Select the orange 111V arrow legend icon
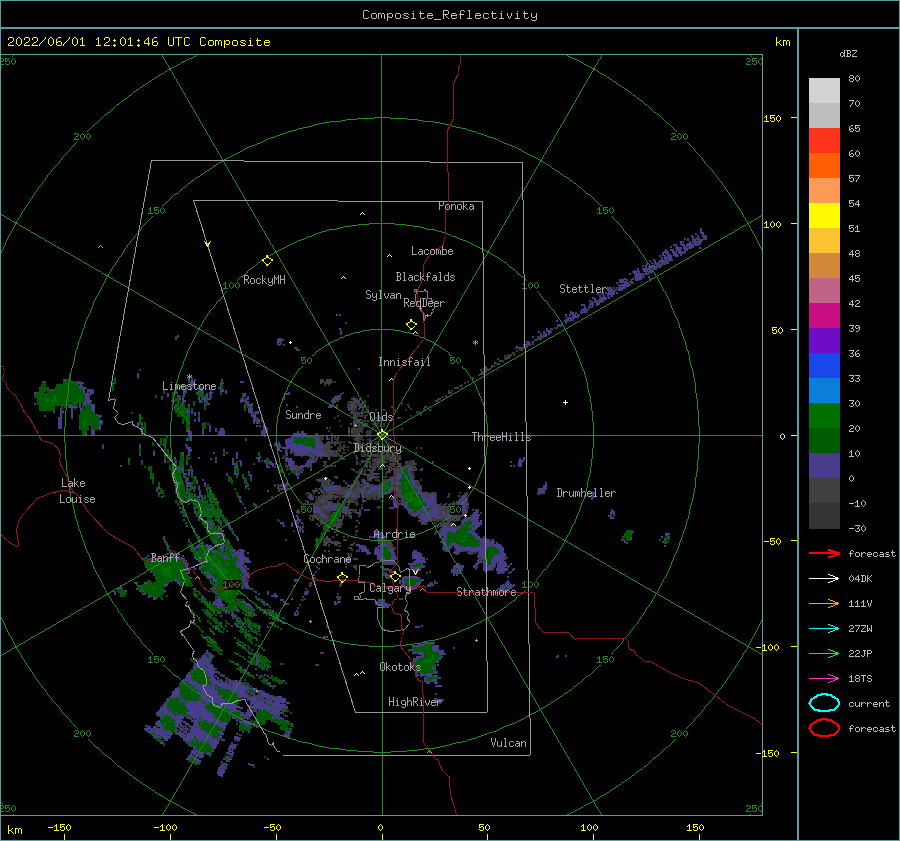The image size is (900, 841). [824, 603]
